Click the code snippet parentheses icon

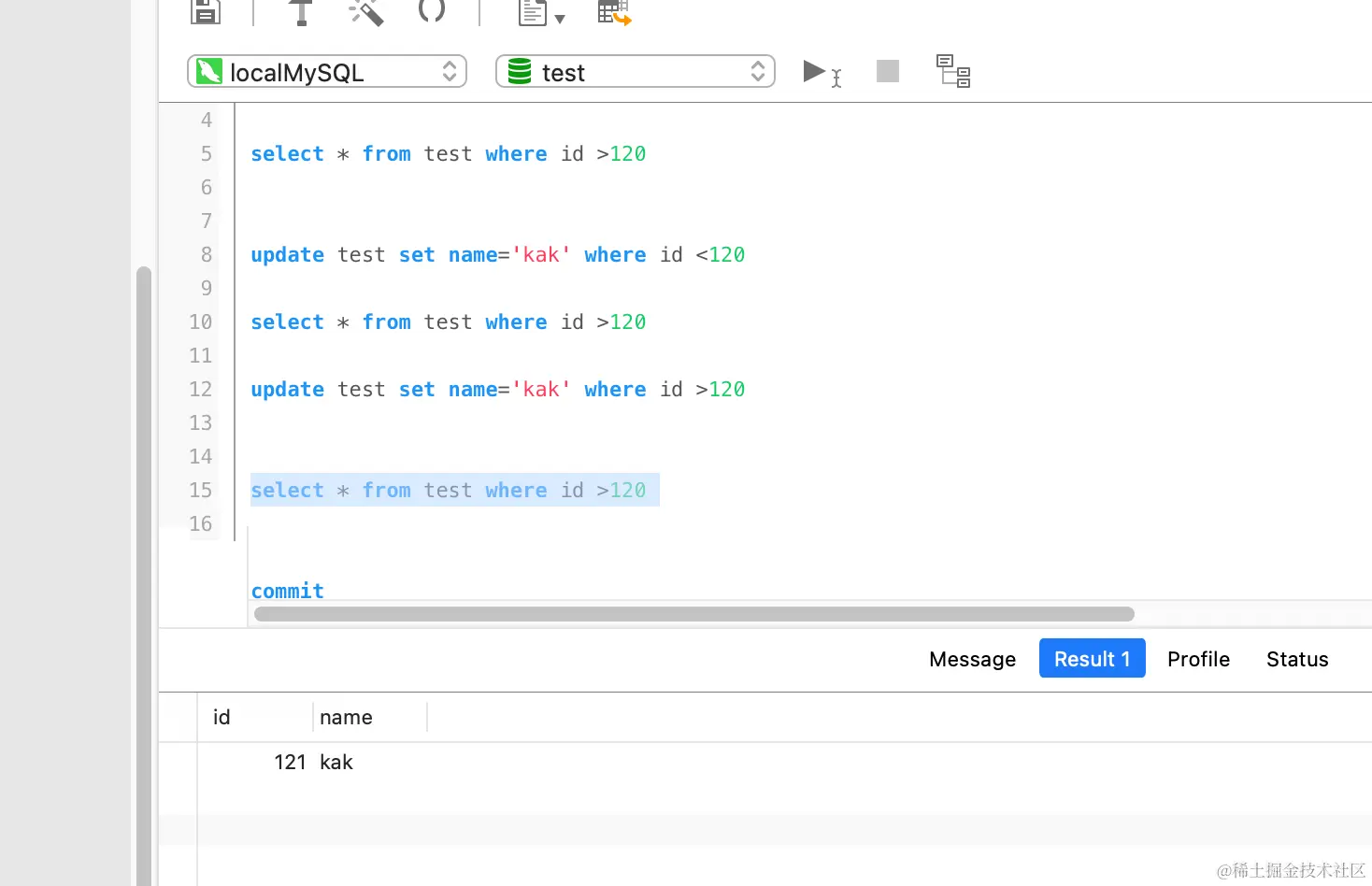pos(432,10)
